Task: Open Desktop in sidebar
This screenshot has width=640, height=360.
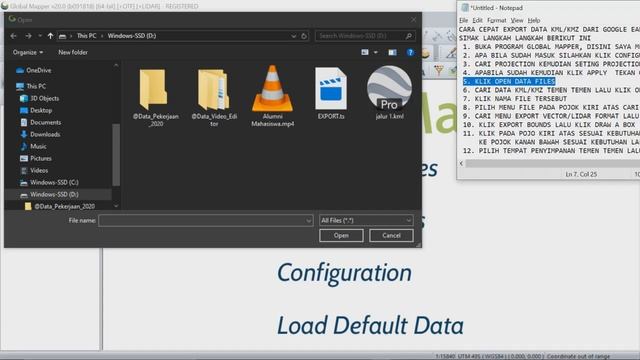Action: (x=36, y=110)
